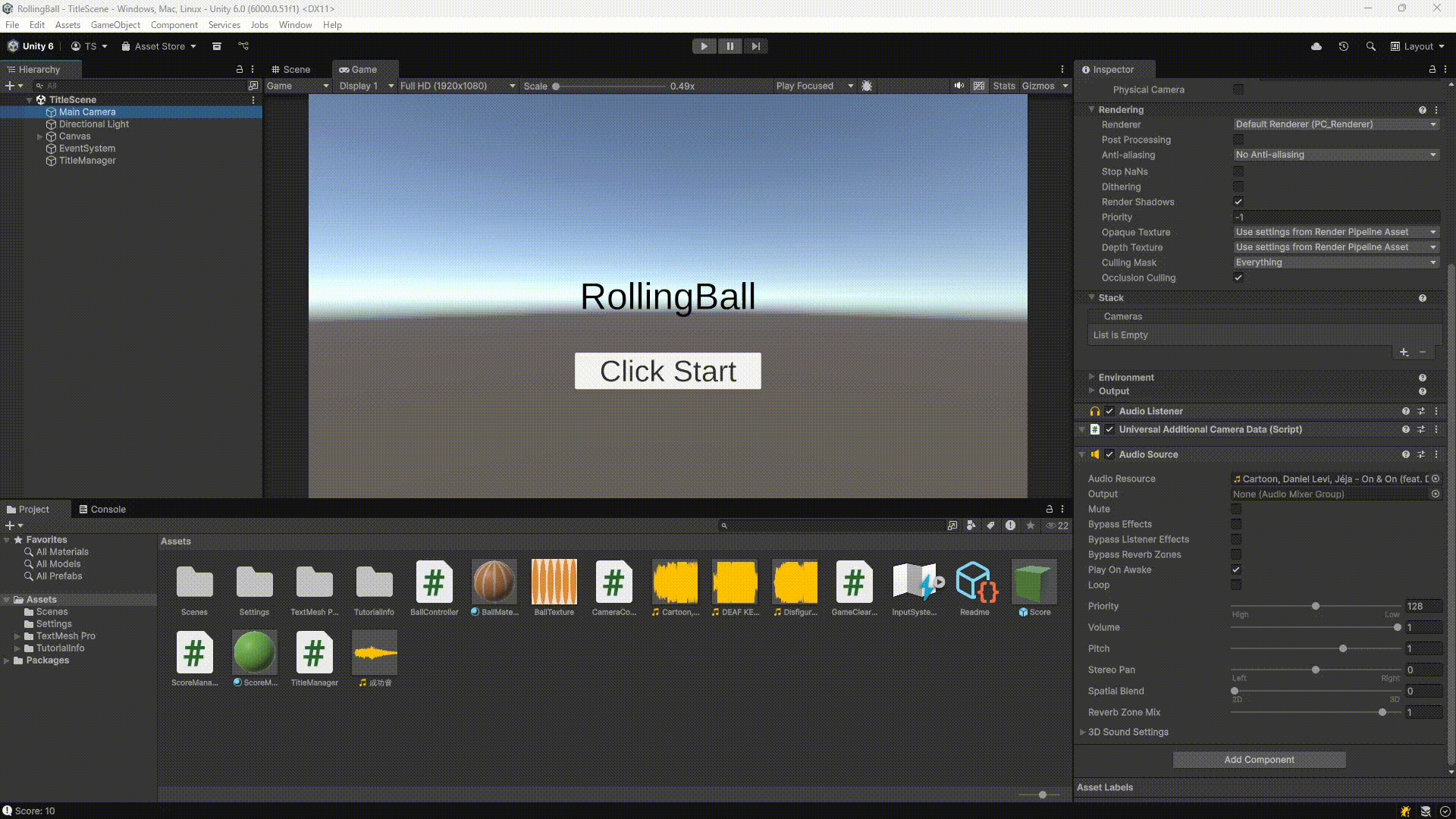Toggle Mute Audio in Game view
Screen dimensions: 1456x819
click(959, 86)
